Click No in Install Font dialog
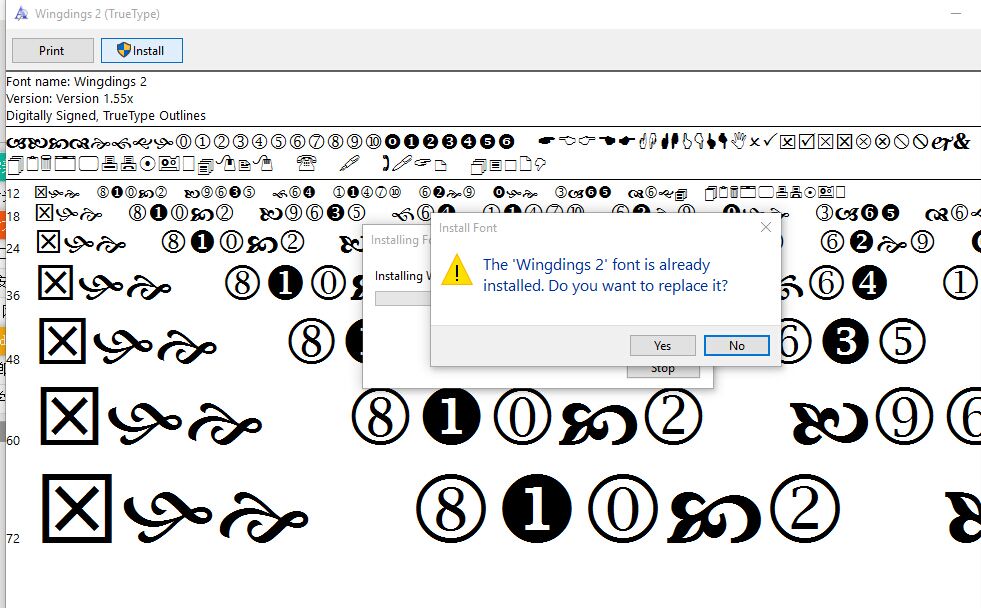The height and width of the screenshot is (608, 981). click(736, 345)
